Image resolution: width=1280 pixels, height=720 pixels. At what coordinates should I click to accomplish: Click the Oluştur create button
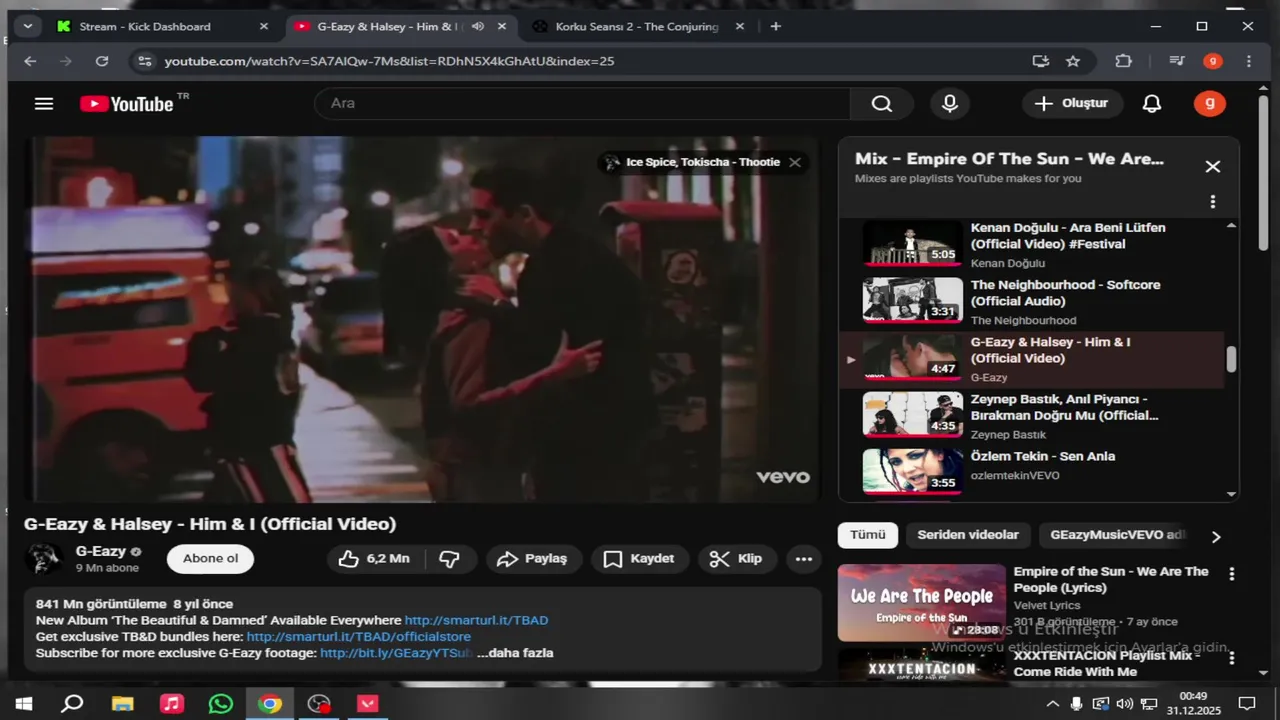point(1072,103)
